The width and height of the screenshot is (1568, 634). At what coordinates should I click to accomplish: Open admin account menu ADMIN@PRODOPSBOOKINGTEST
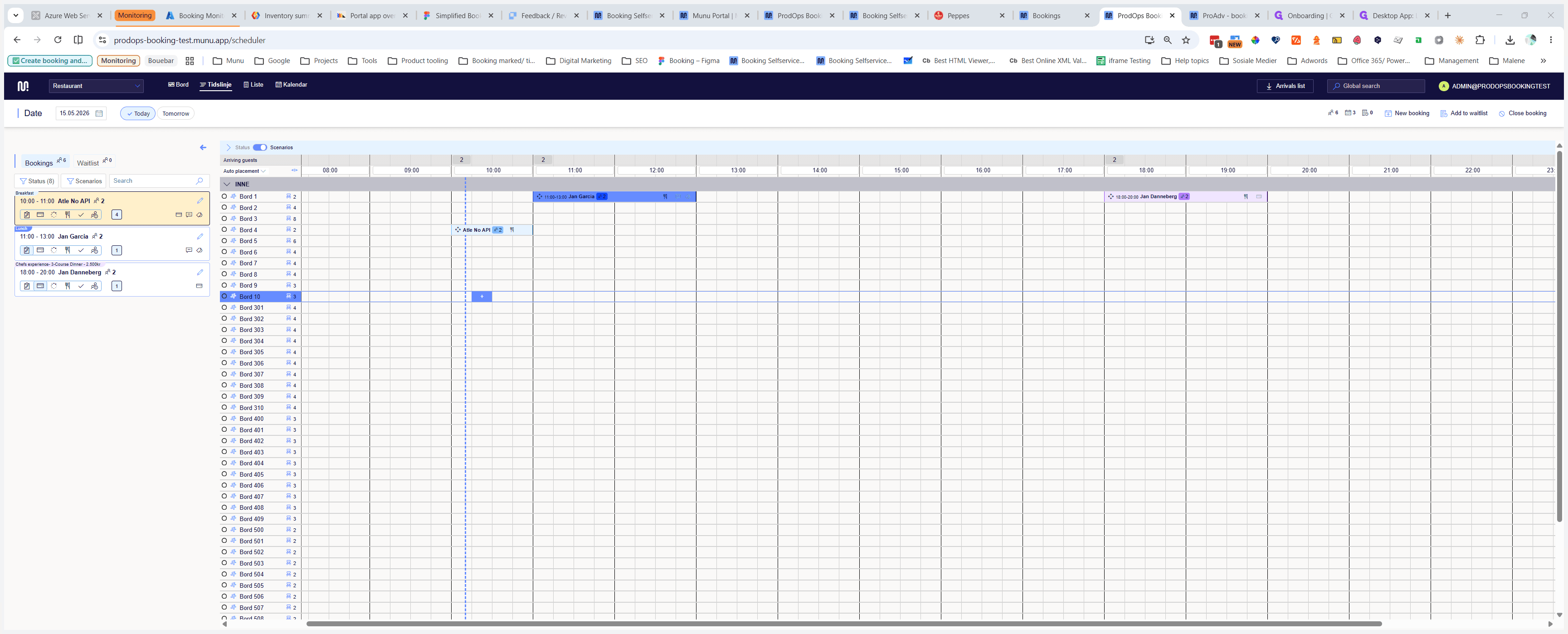click(1495, 86)
